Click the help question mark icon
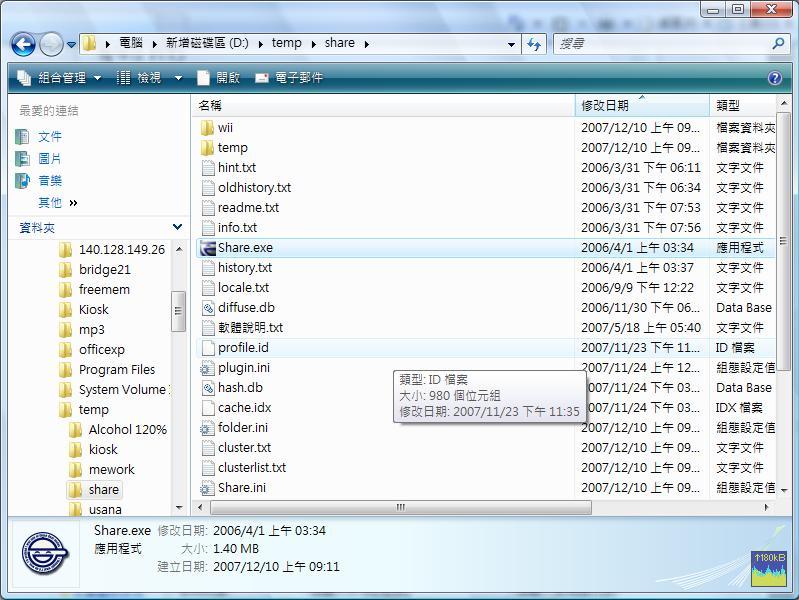 point(775,78)
